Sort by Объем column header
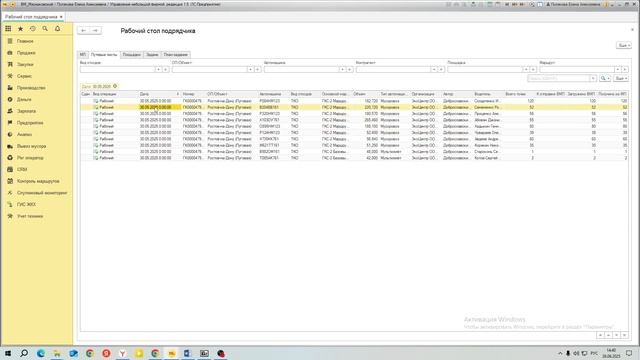 point(365,94)
